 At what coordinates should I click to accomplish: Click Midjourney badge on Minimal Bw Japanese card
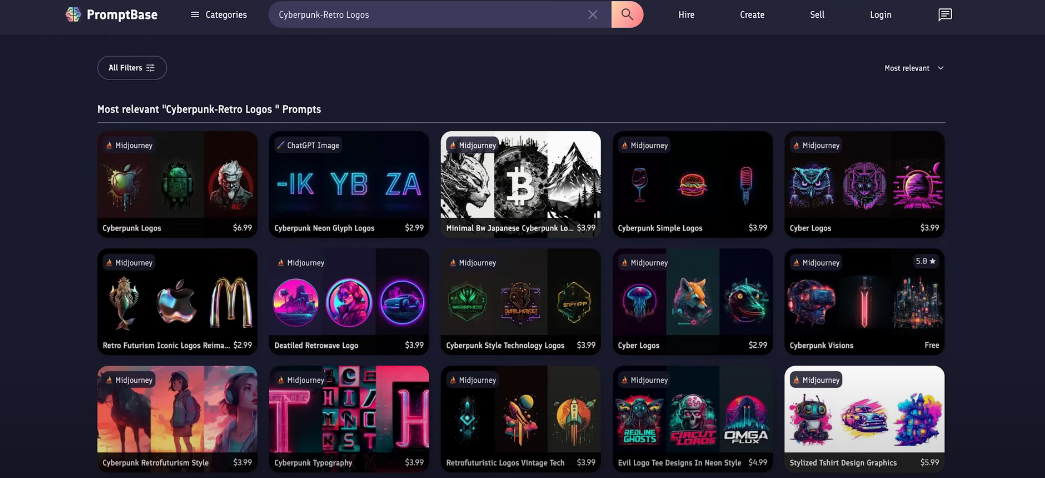click(472, 145)
